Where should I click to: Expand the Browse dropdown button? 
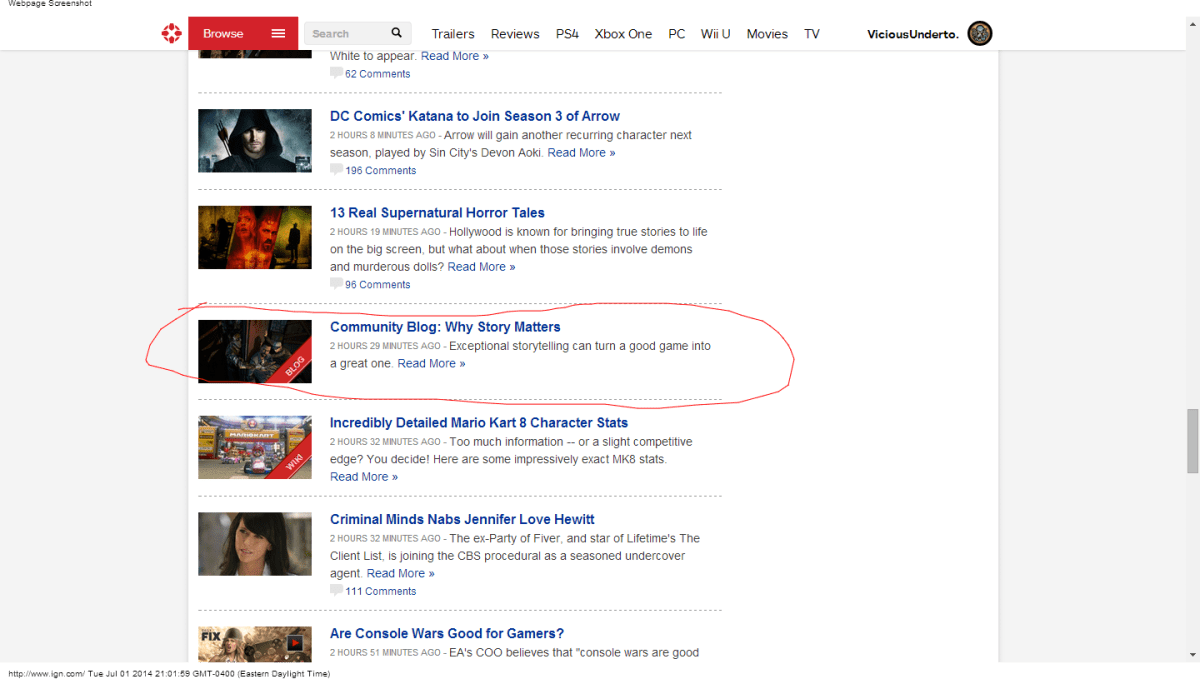point(223,34)
